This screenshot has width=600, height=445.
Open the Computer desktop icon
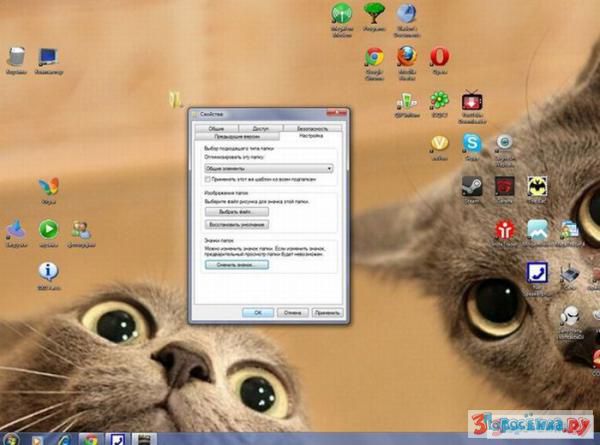[x=47, y=58]
